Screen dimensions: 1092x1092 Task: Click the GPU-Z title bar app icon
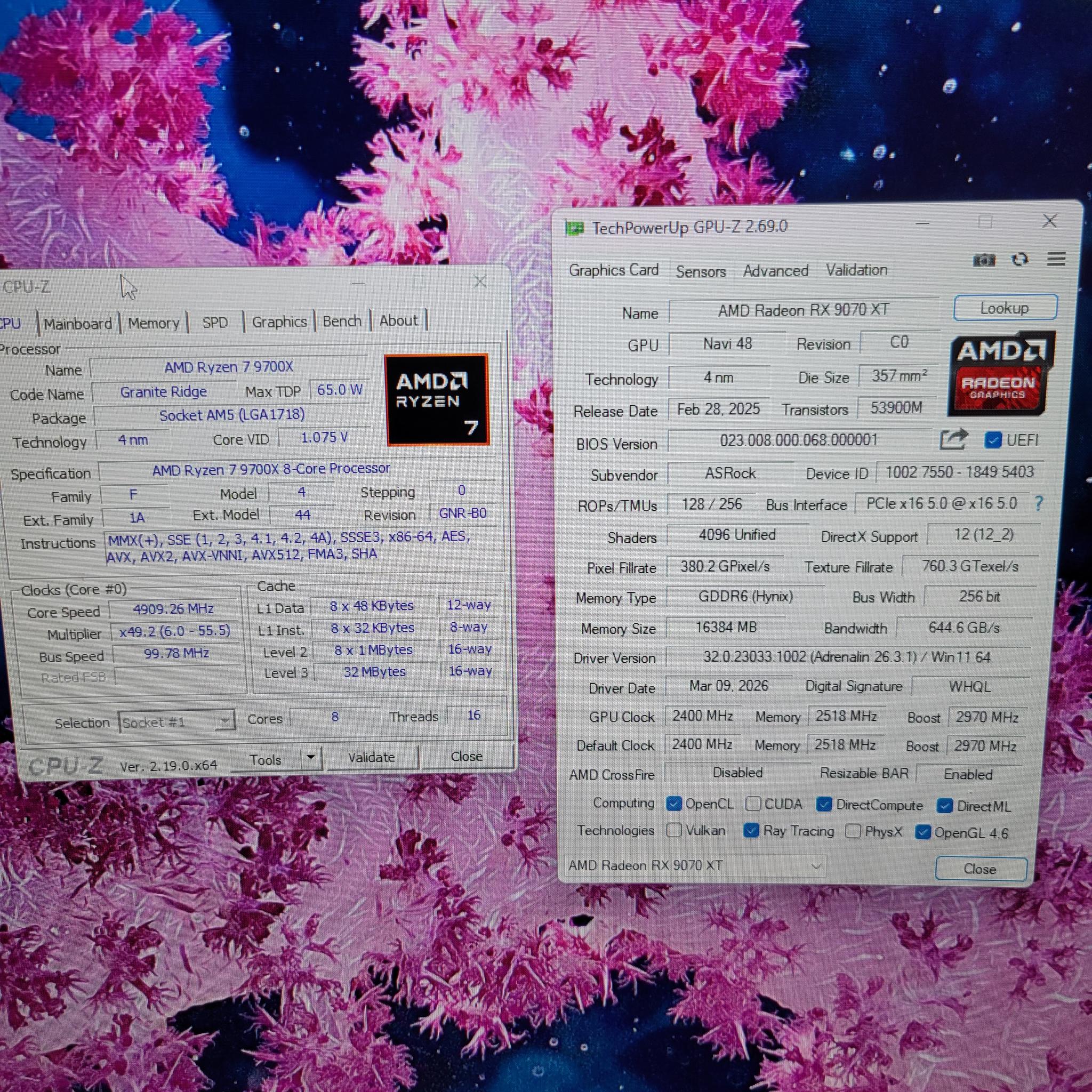574,228
